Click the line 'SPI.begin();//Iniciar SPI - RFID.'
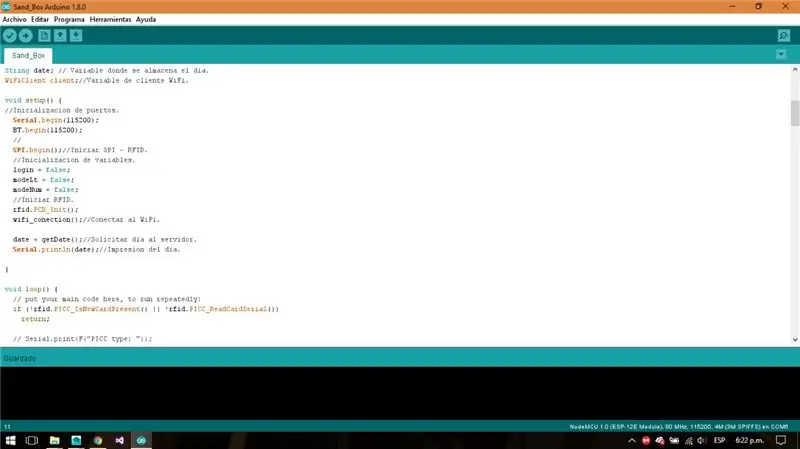This screenshot has height=449, width=800. pos(80,150)
